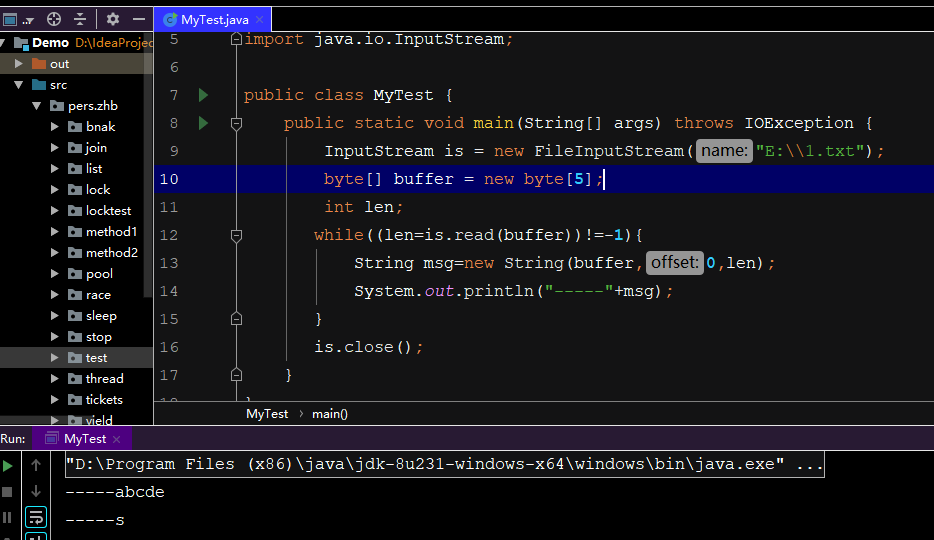Collapse the src folder
The image size is (934, 540).
[x=18, y=85]
